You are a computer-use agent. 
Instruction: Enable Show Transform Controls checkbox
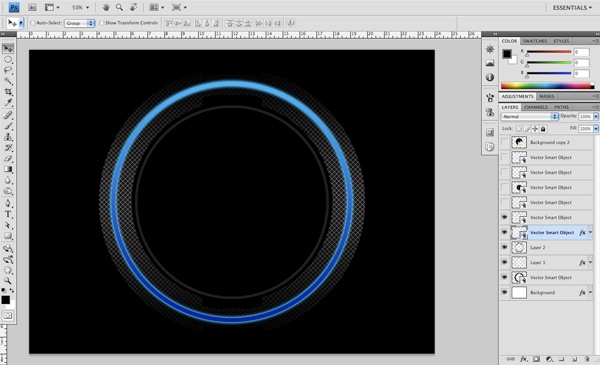click(x=102, y=23)
